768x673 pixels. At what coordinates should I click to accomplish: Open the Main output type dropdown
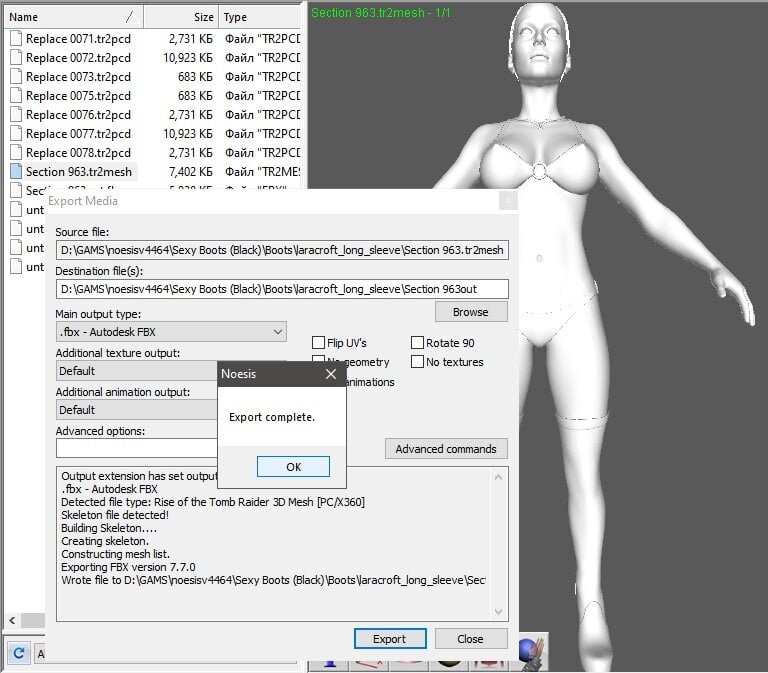click(171, 332)
